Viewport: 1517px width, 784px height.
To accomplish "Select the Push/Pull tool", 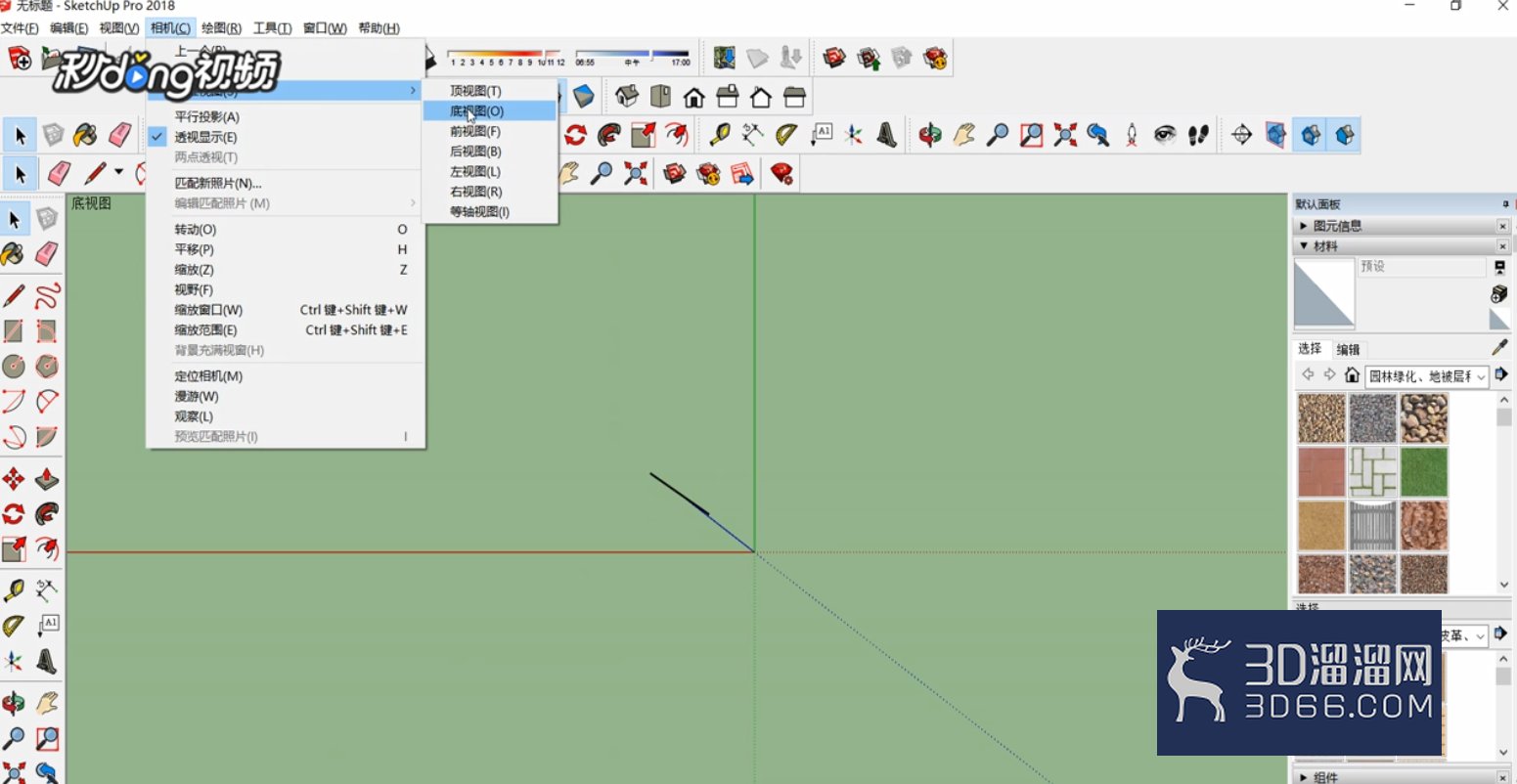I will tap(47, 479).
